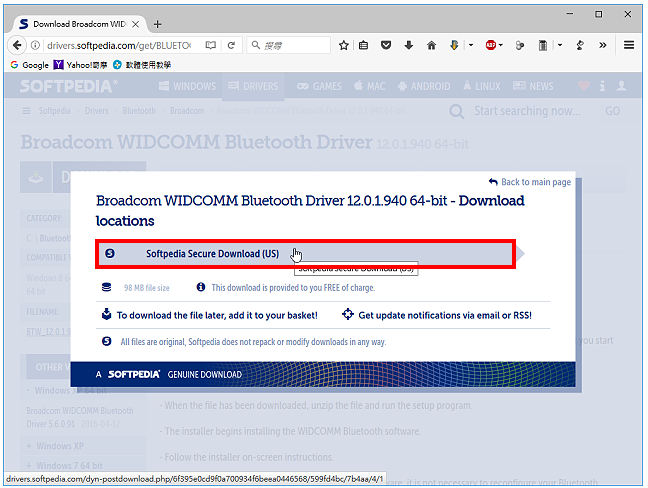Go to Broadcom breadcrumb link
This screenshot has height=488, width=648.
tap(187, 111)
